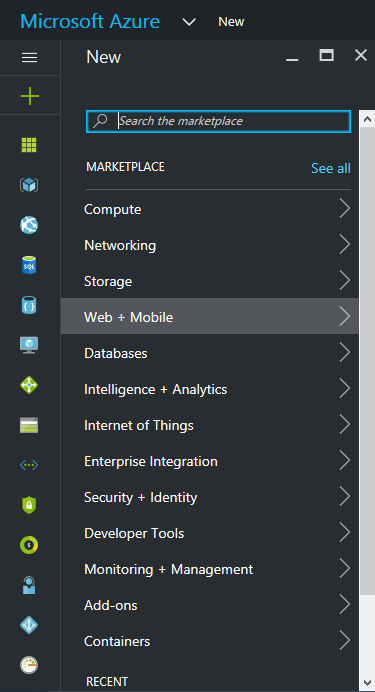Open App Services globe icon
The height and width of the screenshot is (692, 375).
[x=29, y=225]
